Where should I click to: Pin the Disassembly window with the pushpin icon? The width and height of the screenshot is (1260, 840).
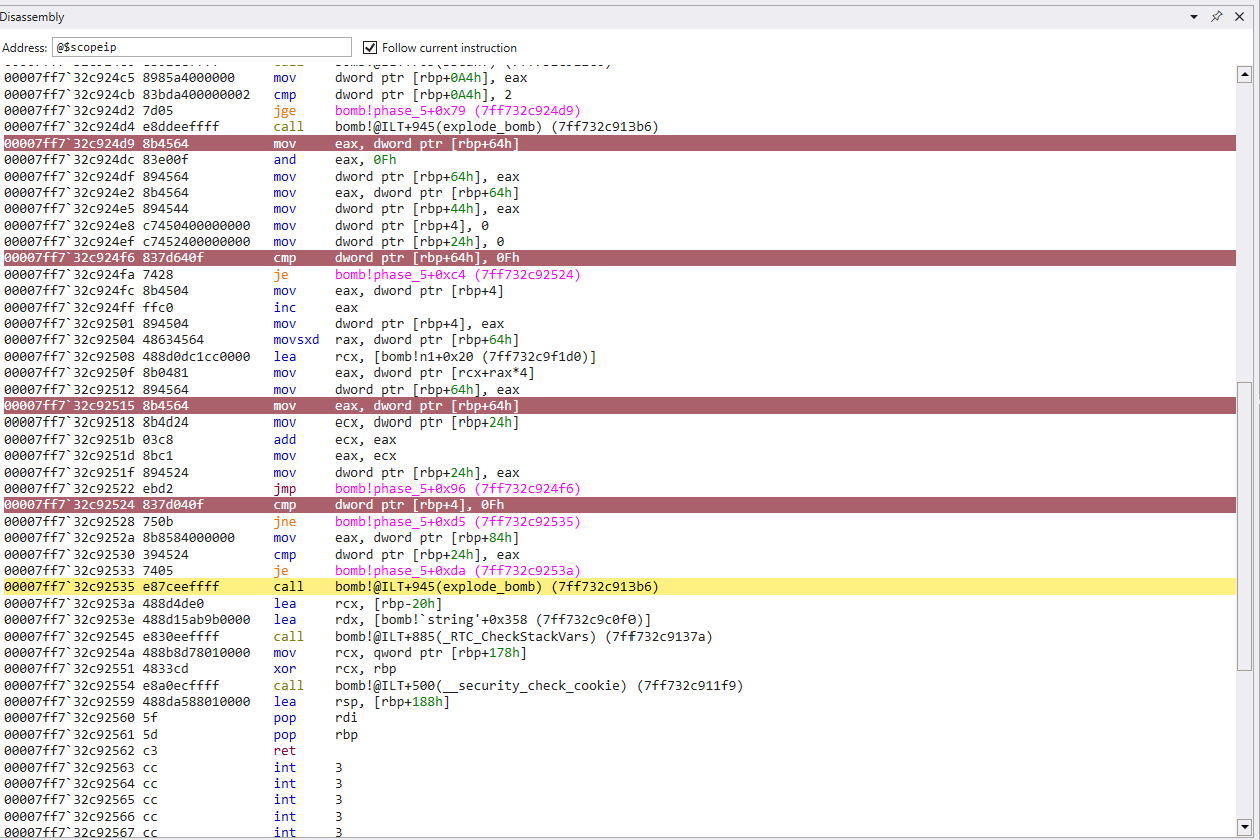[1217, 17]
